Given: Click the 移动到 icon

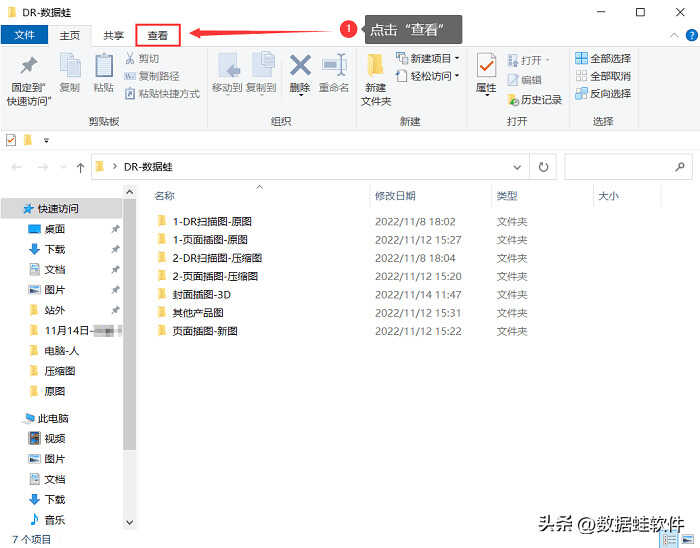Looking at the screenshot, I should [x=227, y=66].
